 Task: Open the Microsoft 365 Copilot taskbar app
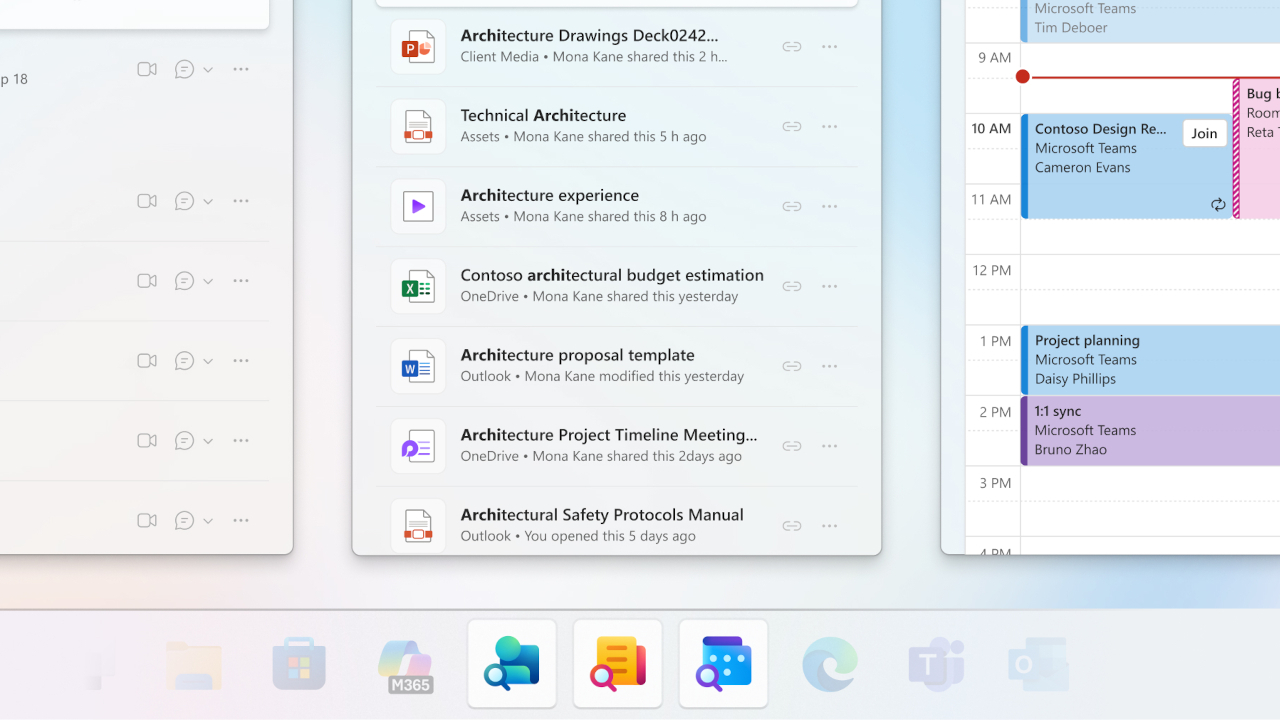(x=405, y=664)
